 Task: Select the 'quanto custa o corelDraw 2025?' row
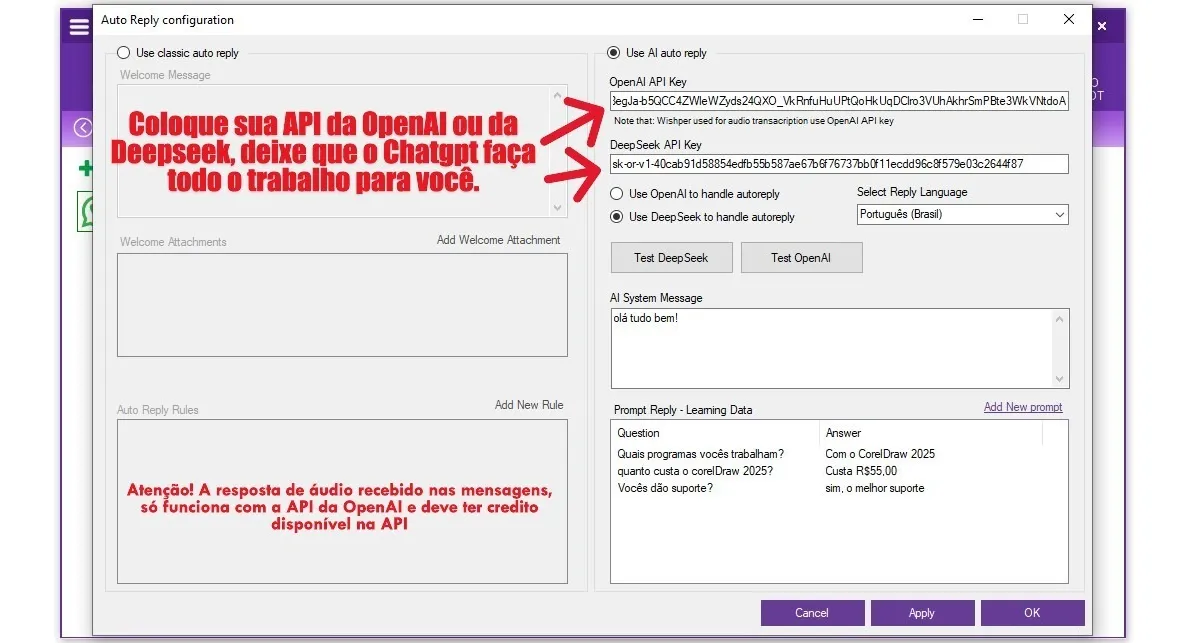point(695,471)
